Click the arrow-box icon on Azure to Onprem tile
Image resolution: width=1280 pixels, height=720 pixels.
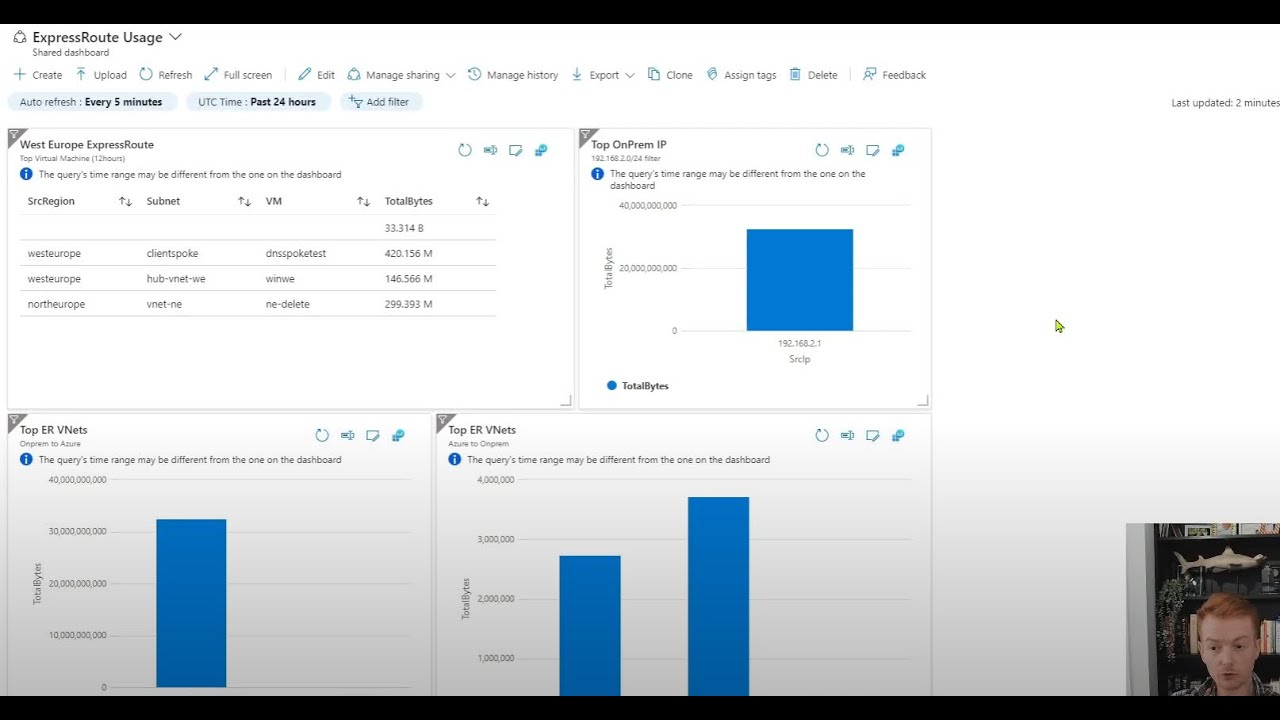pos(847,435)
